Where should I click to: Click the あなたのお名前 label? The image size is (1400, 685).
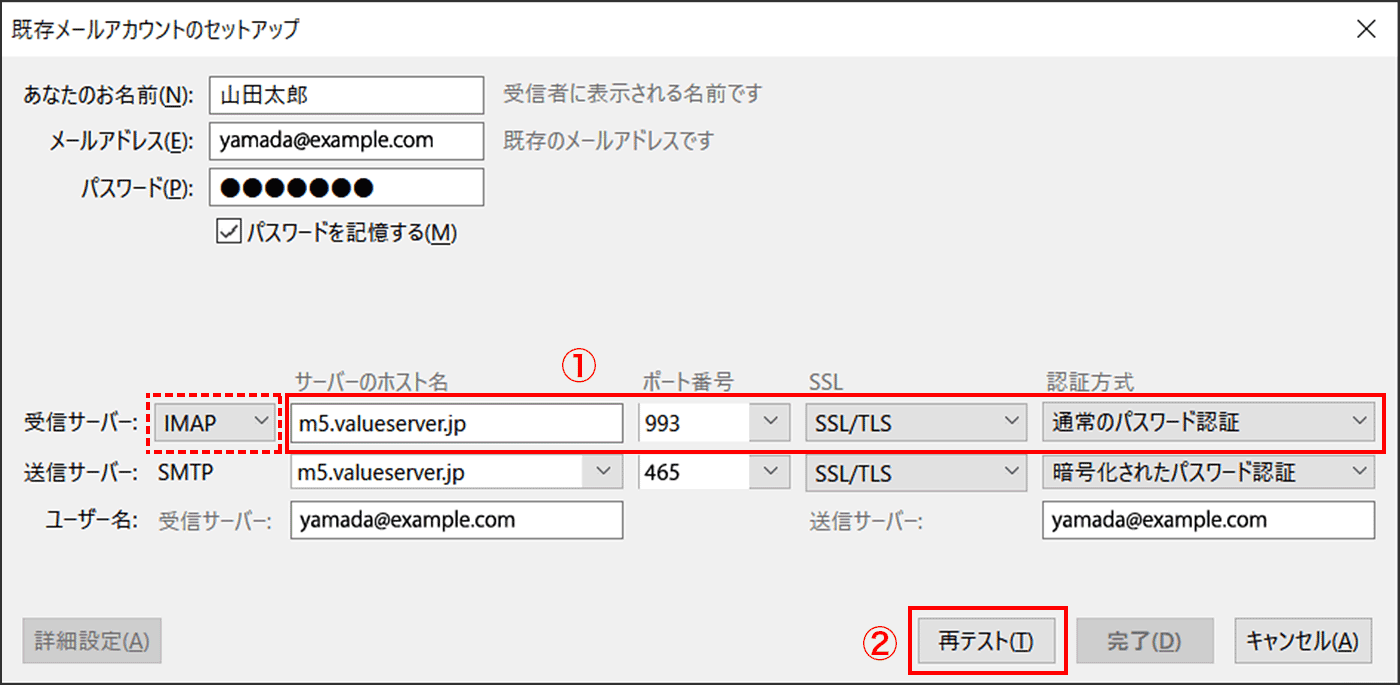click(x=107, y=96)
